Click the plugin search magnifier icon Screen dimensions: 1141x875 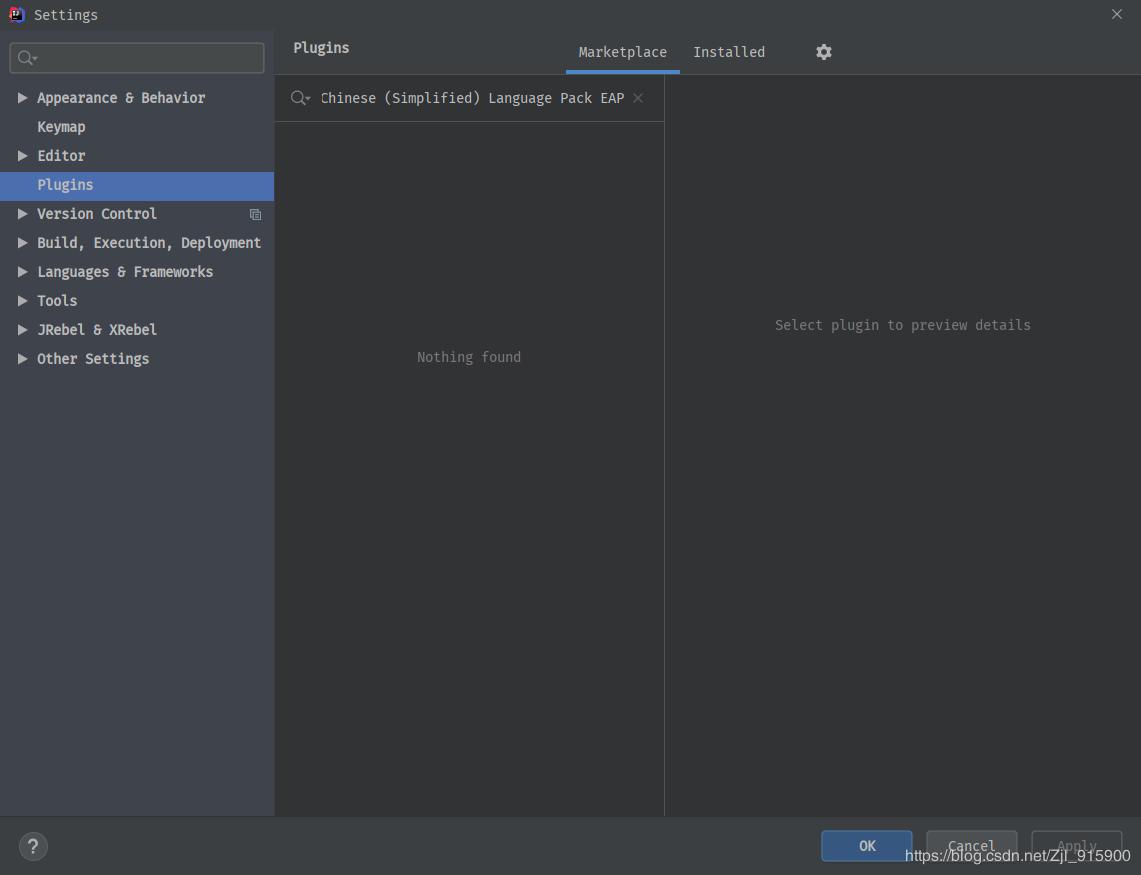[x=299, y=98]
